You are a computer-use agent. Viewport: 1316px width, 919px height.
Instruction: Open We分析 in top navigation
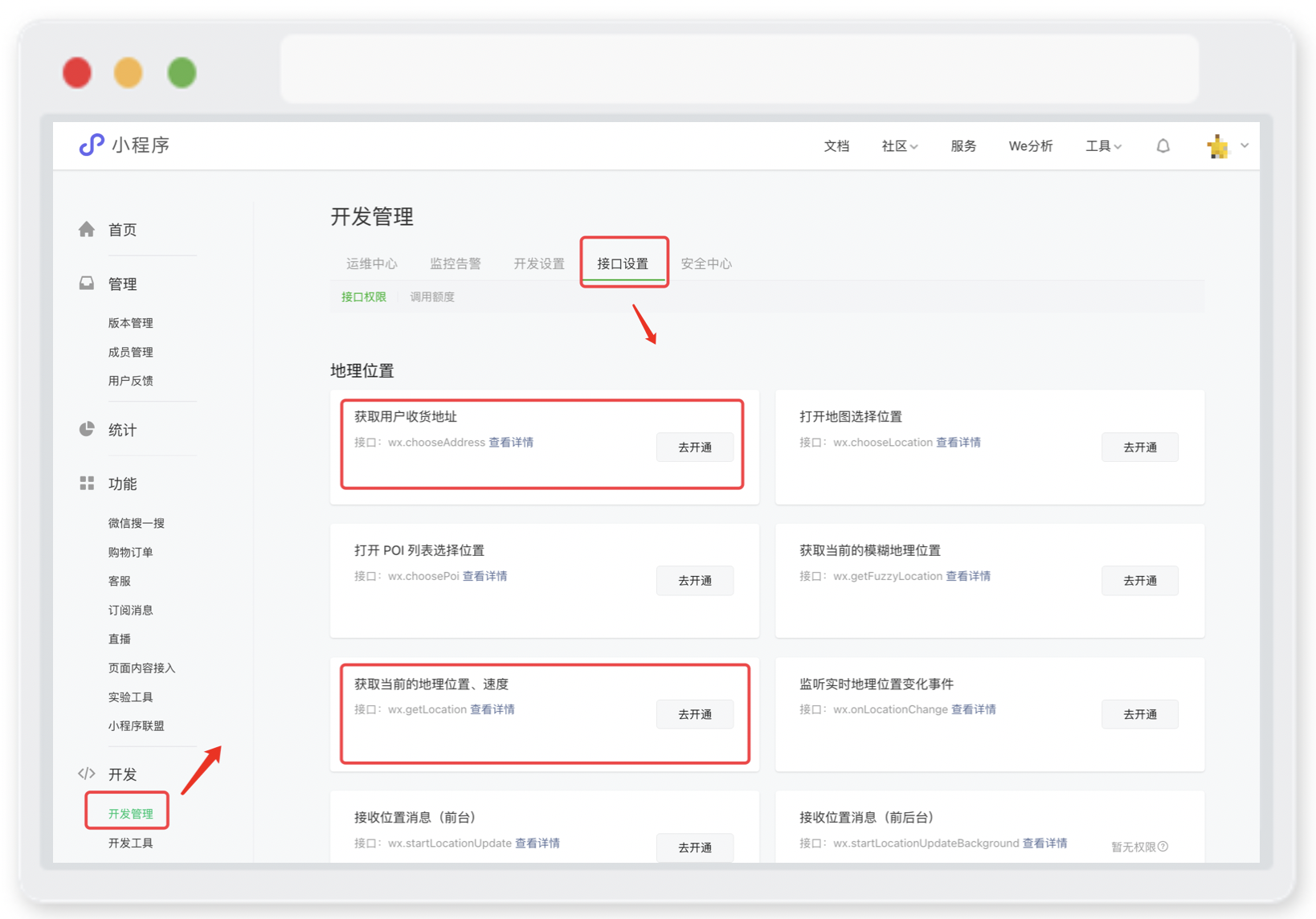tap(1031, 146)
